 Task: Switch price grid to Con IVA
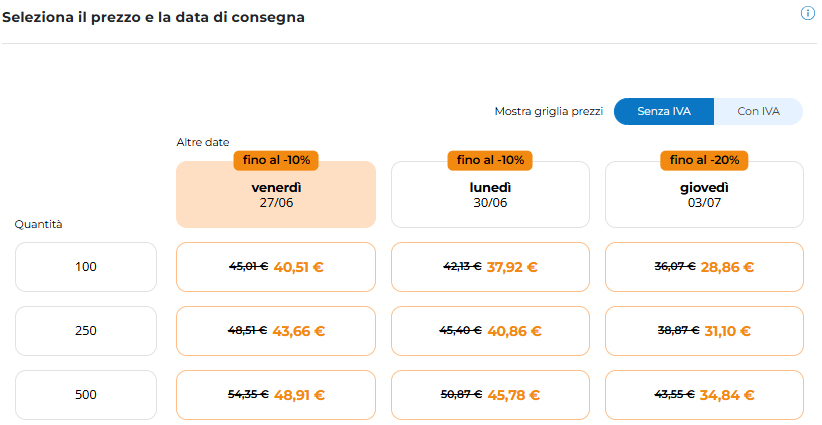click(758, 111)
